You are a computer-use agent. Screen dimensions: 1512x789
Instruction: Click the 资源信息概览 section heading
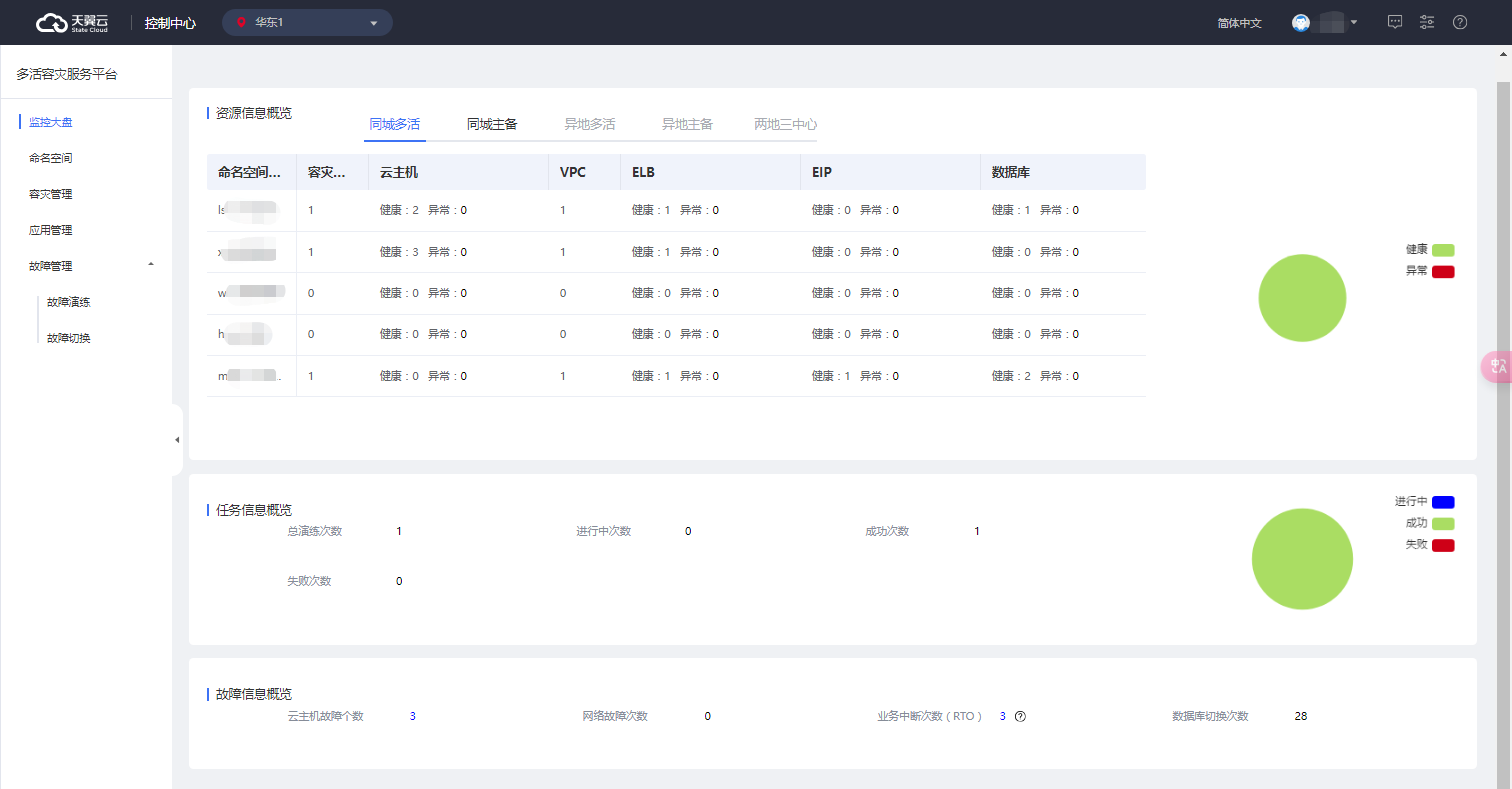point(254,113)
